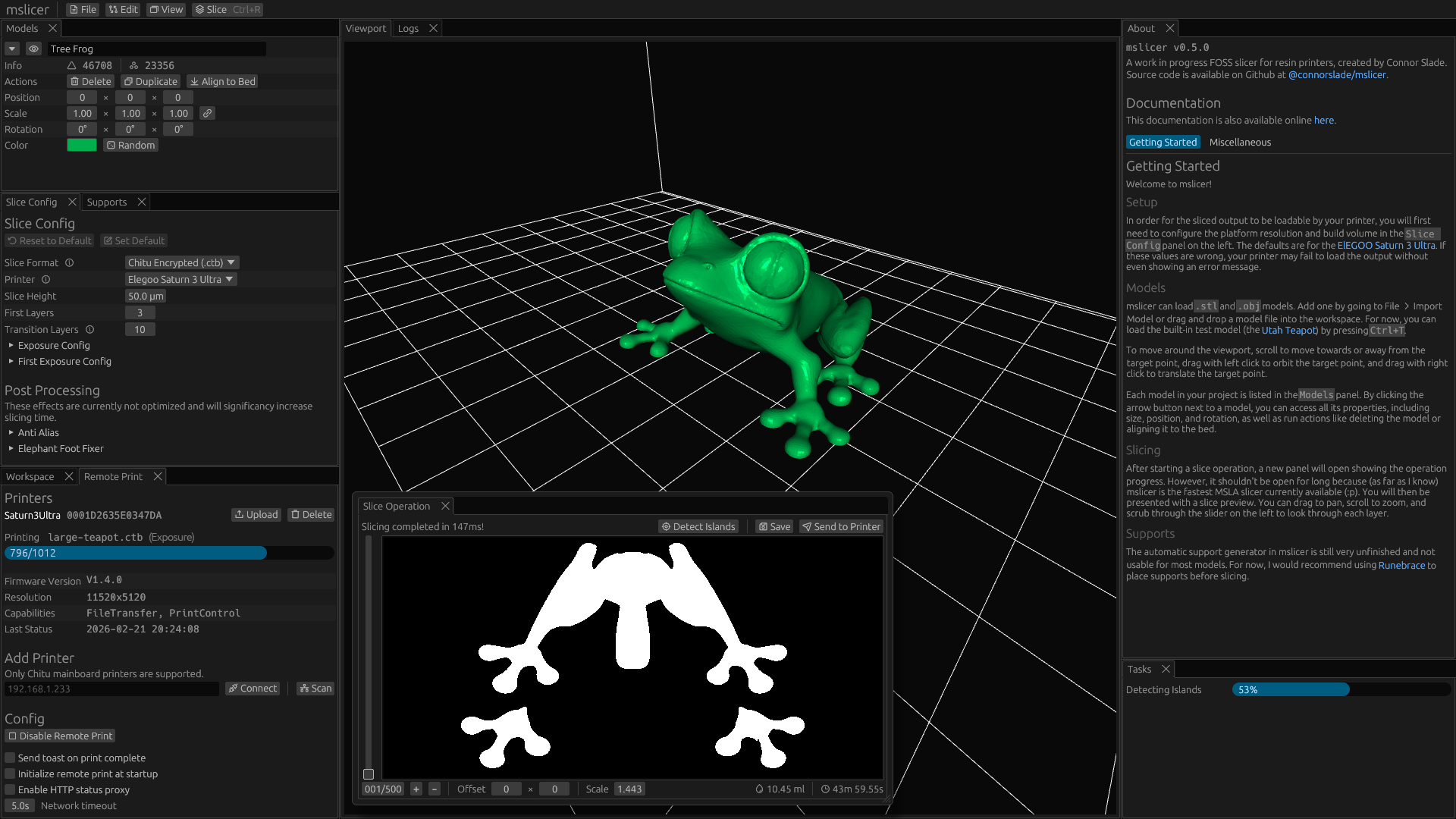Scan network for printers

point(315,688)
